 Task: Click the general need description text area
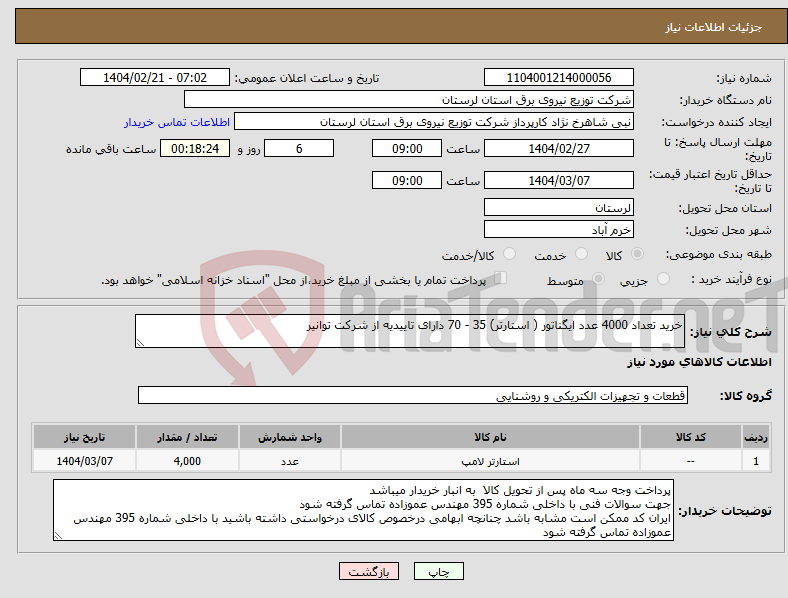[410, 331]
